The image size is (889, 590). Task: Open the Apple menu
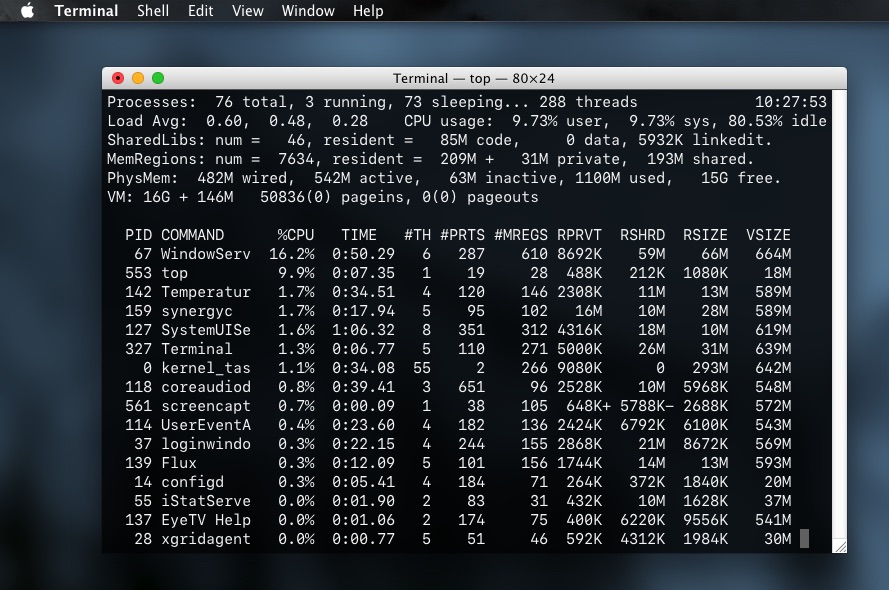27,10
